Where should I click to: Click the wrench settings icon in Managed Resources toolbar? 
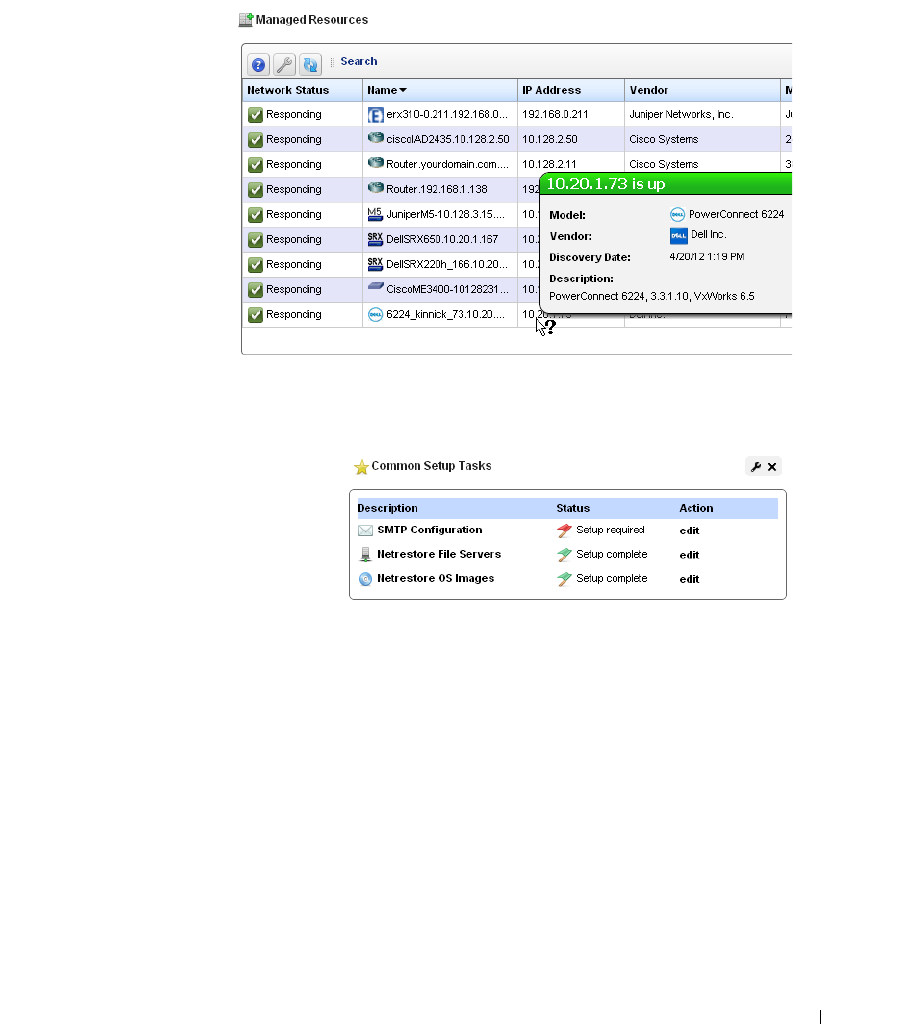point(284,65)
